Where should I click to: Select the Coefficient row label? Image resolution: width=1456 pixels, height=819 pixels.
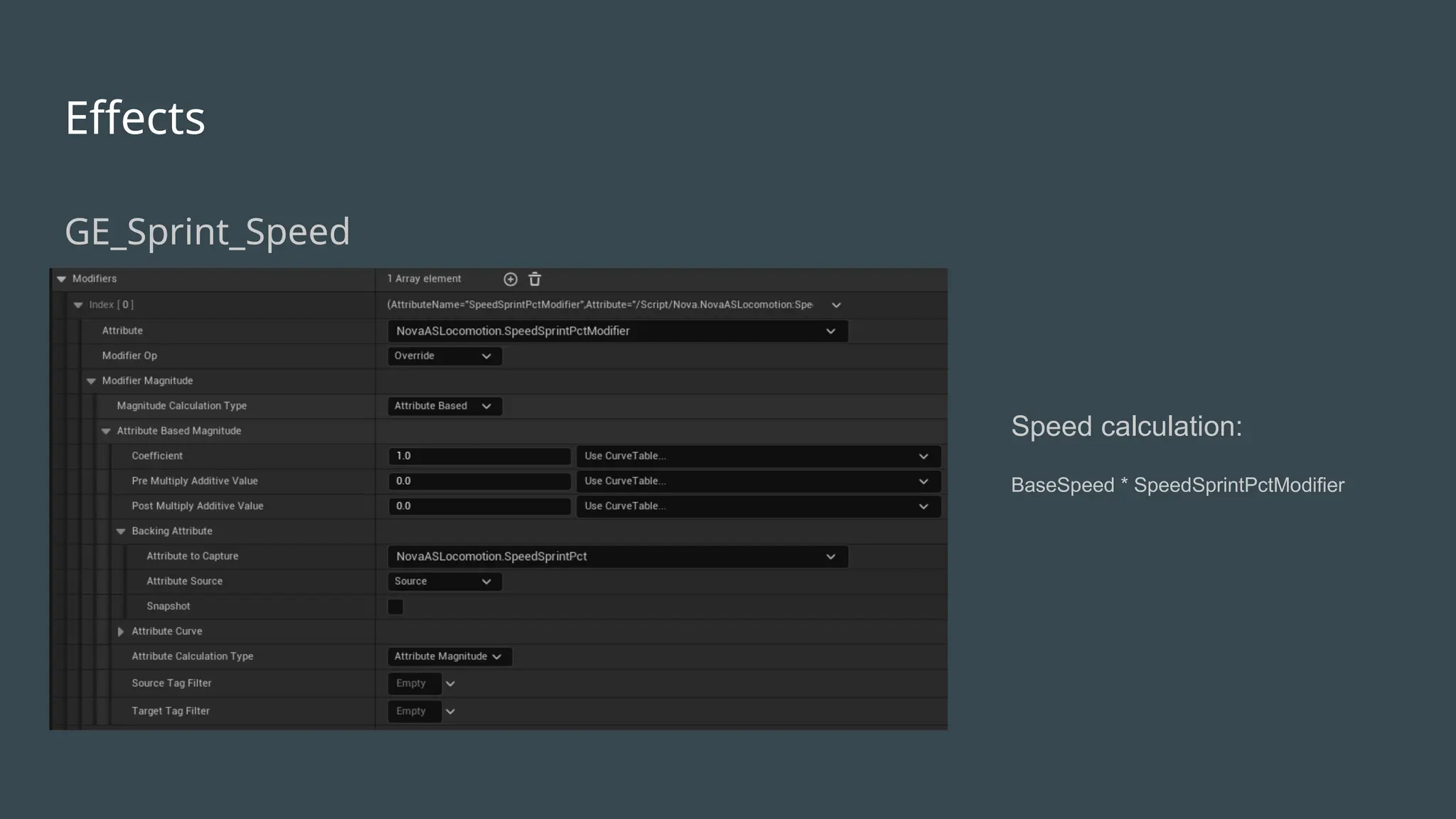coord(157,456)
